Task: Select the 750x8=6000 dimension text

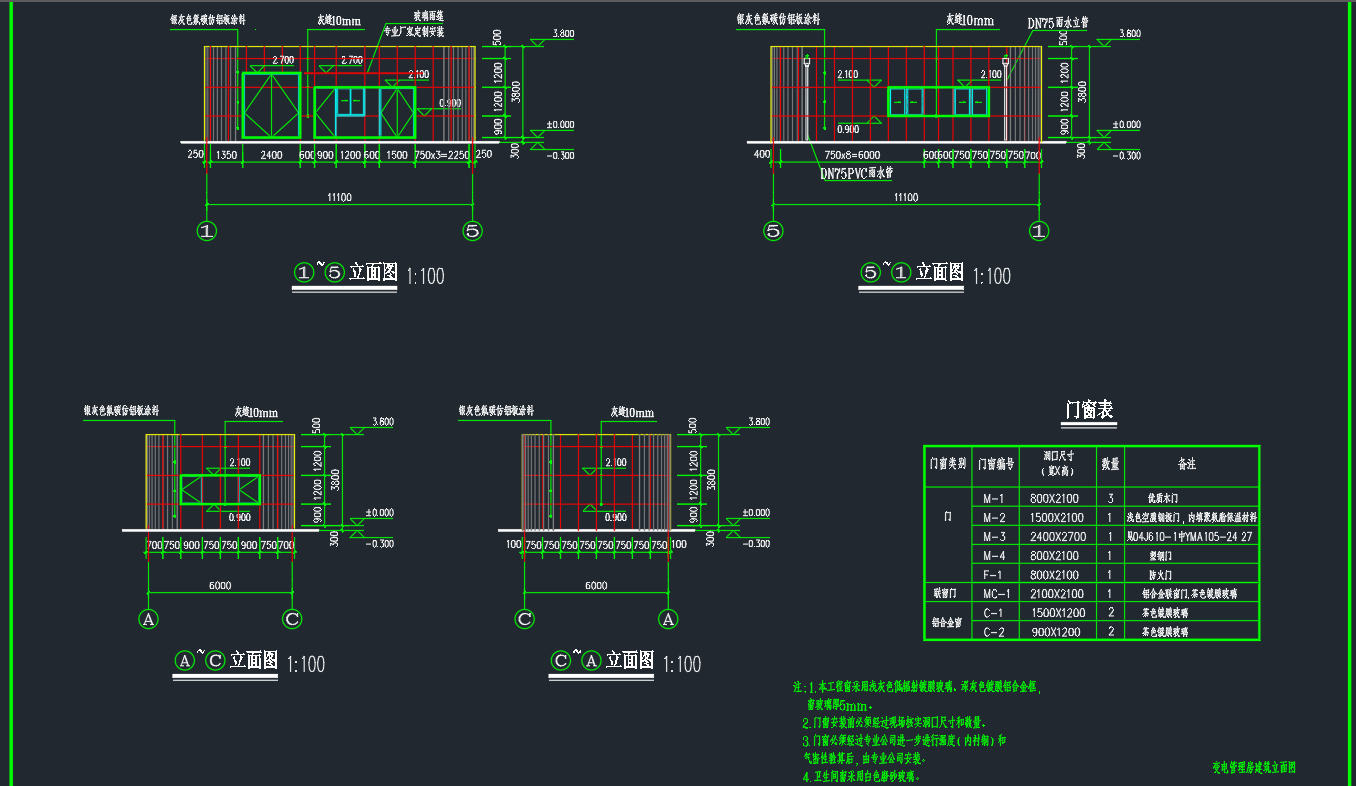Action: pyautogui.click(x=851, y=155)
